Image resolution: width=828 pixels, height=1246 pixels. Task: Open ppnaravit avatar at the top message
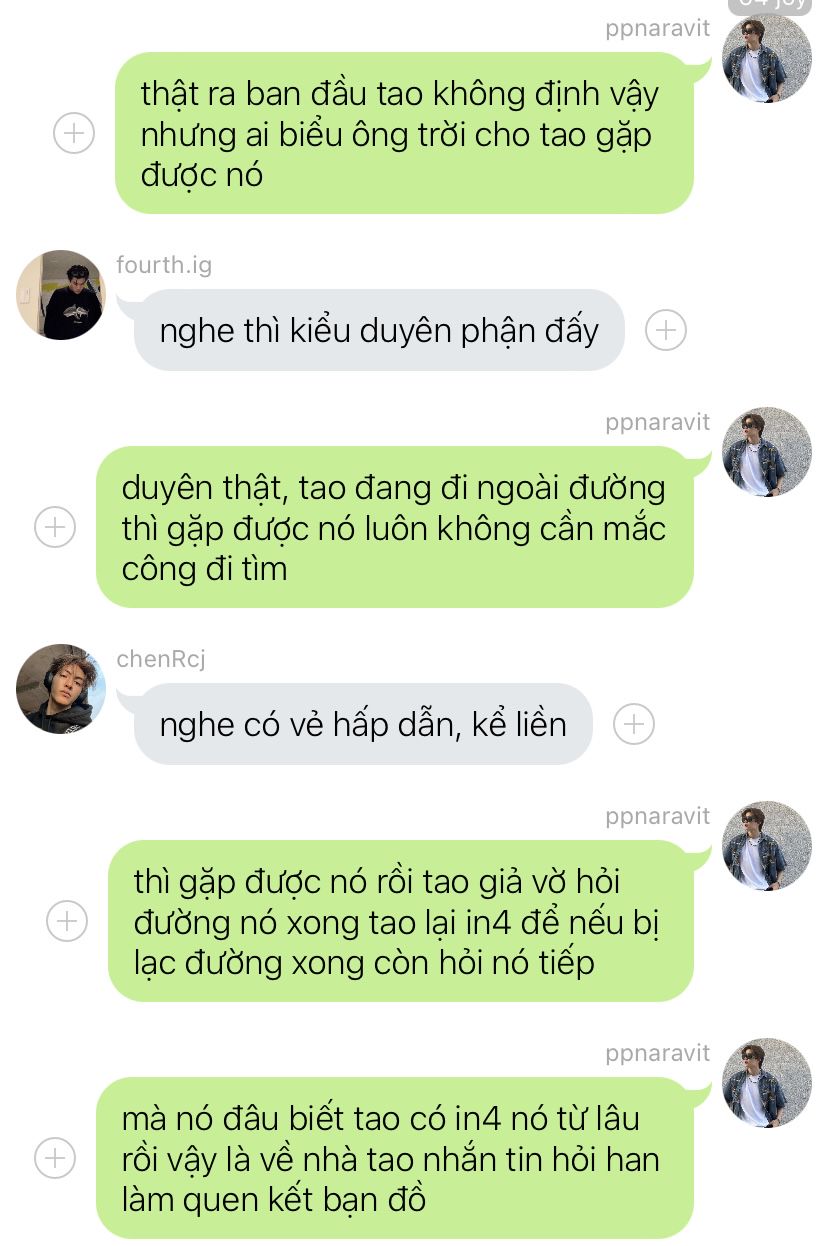(x=767, y=58)
